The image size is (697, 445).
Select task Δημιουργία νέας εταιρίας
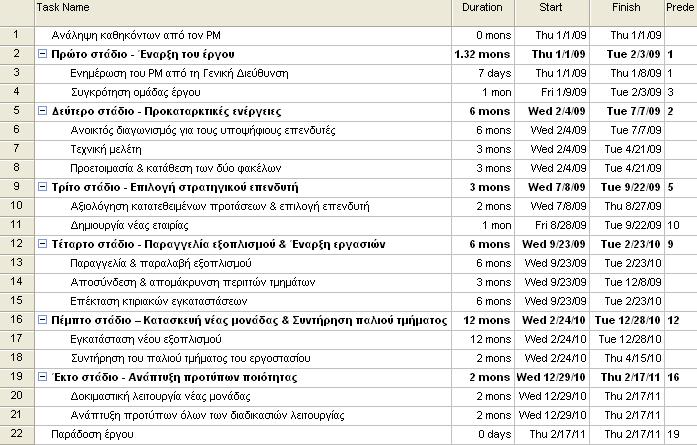[129, 225]
